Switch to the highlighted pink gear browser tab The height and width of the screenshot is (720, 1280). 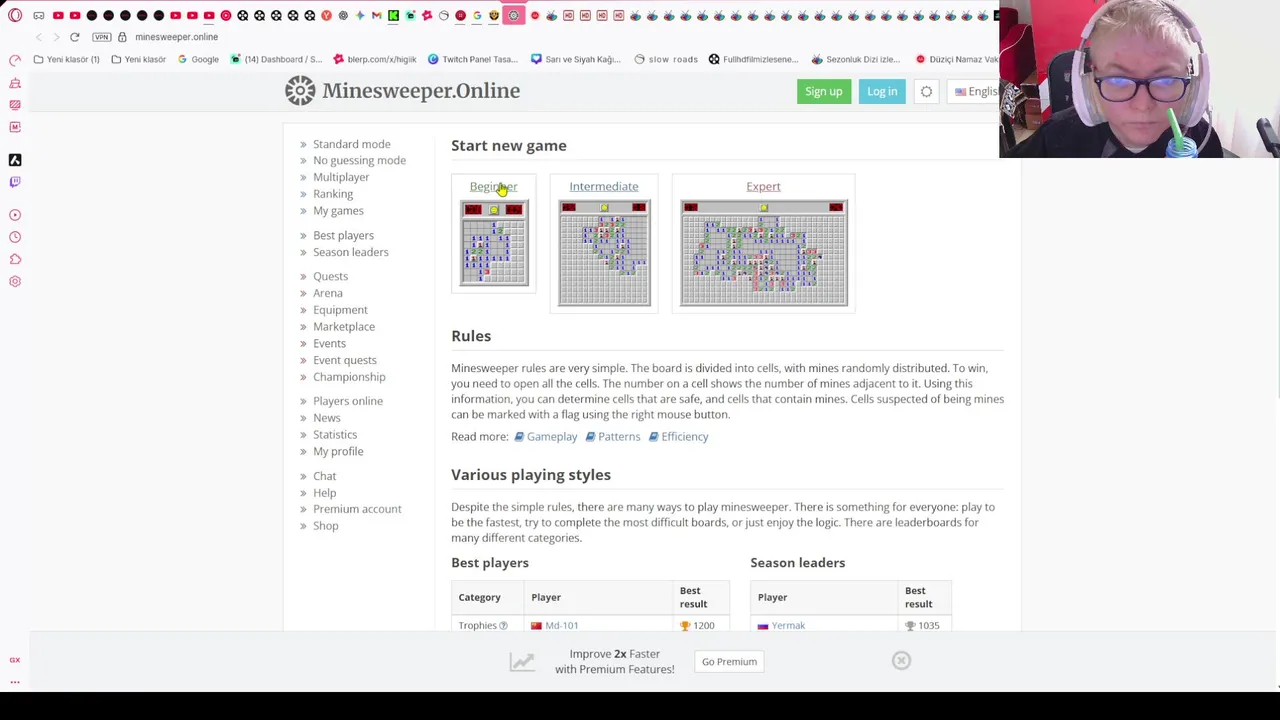513,15
